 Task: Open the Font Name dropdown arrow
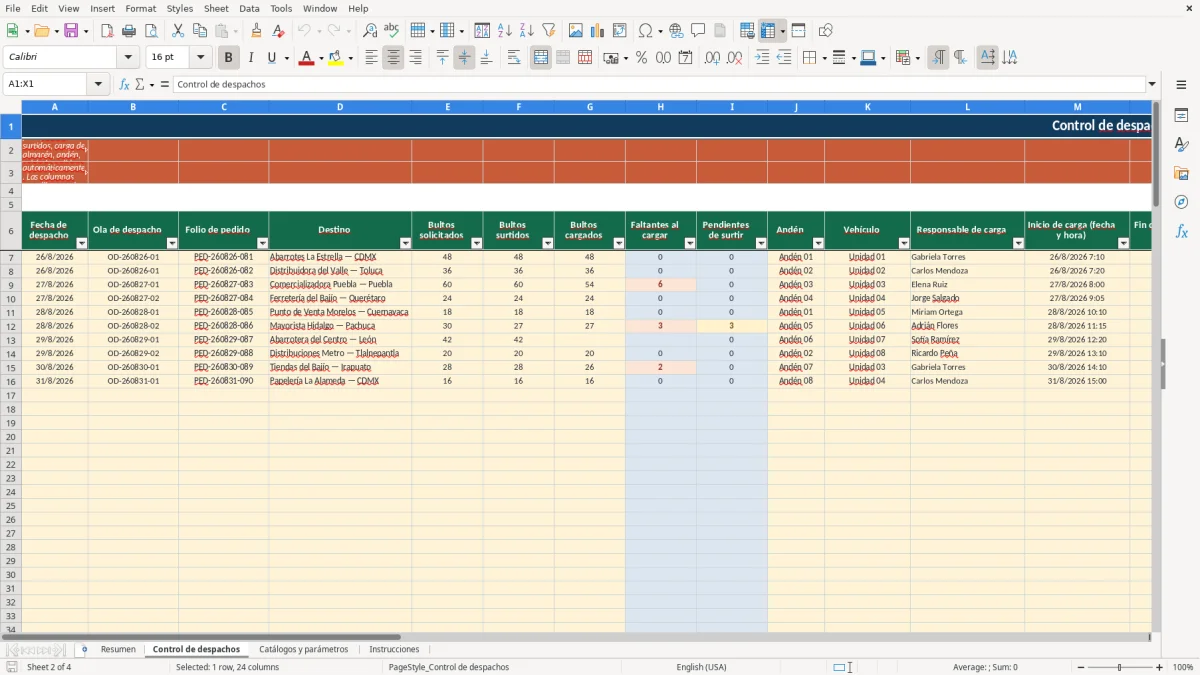(128, 58)
